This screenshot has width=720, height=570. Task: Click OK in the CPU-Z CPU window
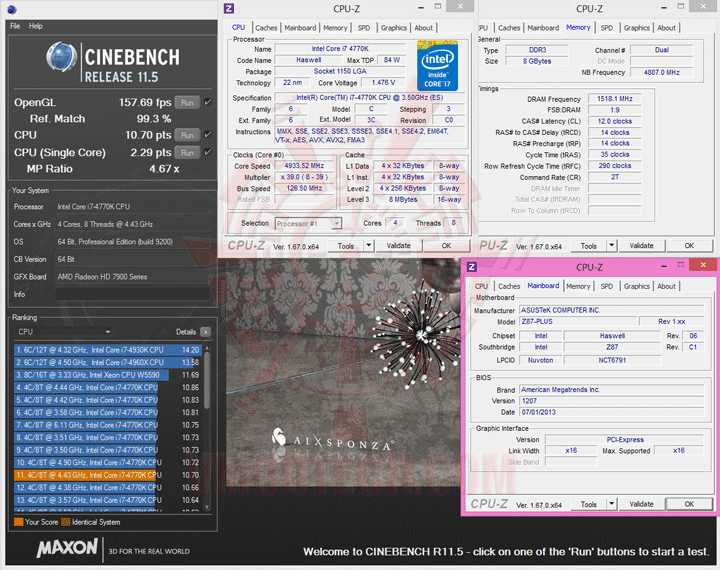click(x=446, y=246)
